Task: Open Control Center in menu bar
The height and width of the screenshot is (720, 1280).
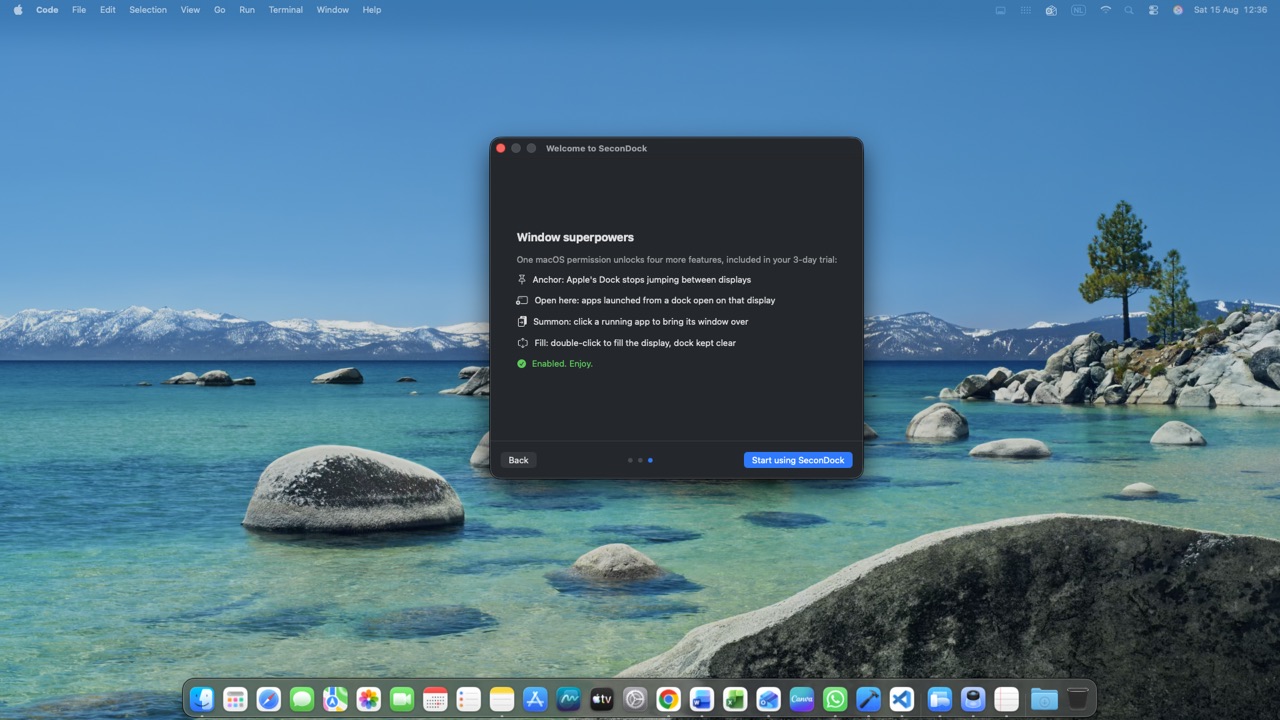Action: [1153, 10]
